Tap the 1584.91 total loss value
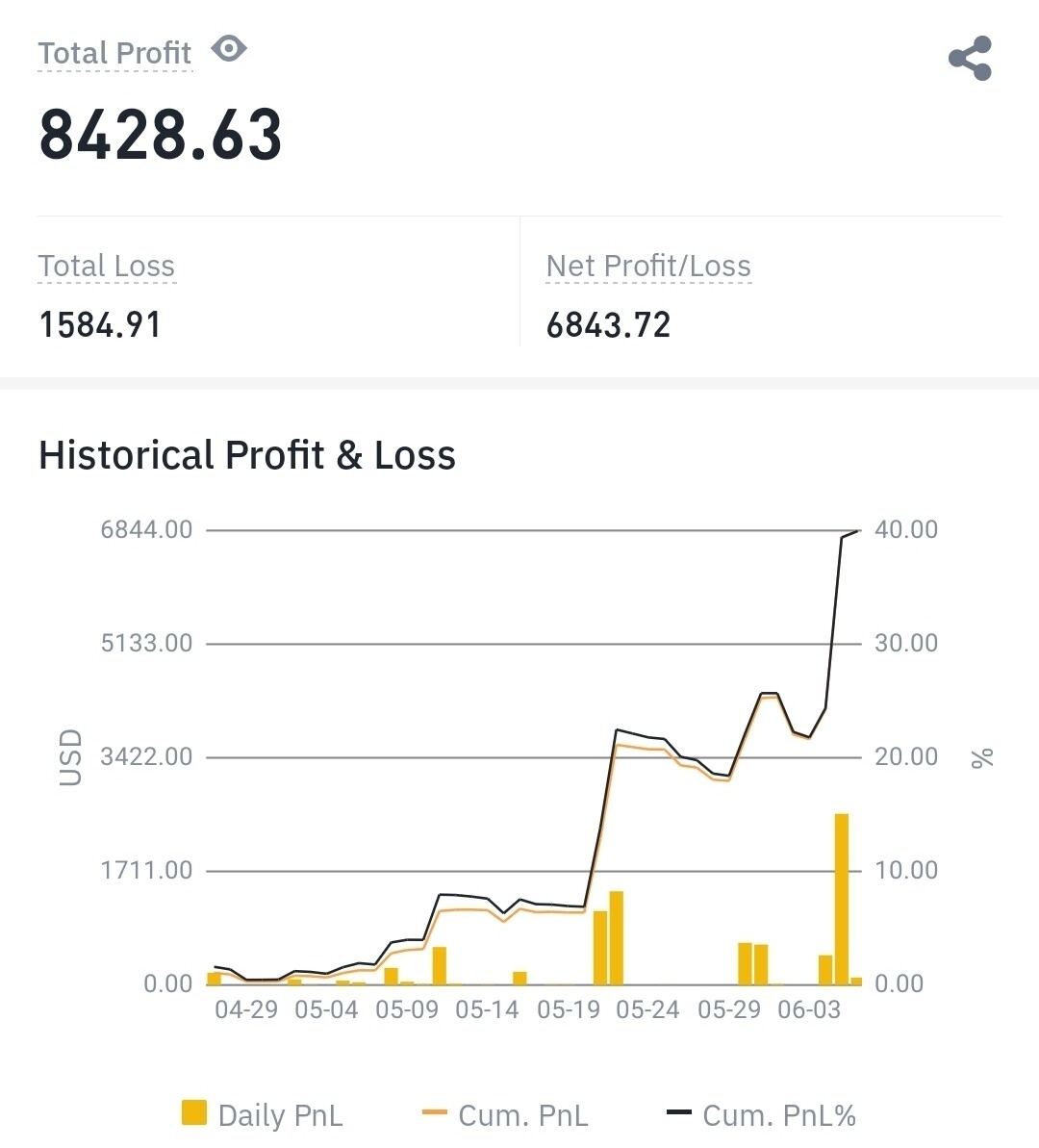The width and height of the screenshot is (1039, 1148). [x=100, y=325]
